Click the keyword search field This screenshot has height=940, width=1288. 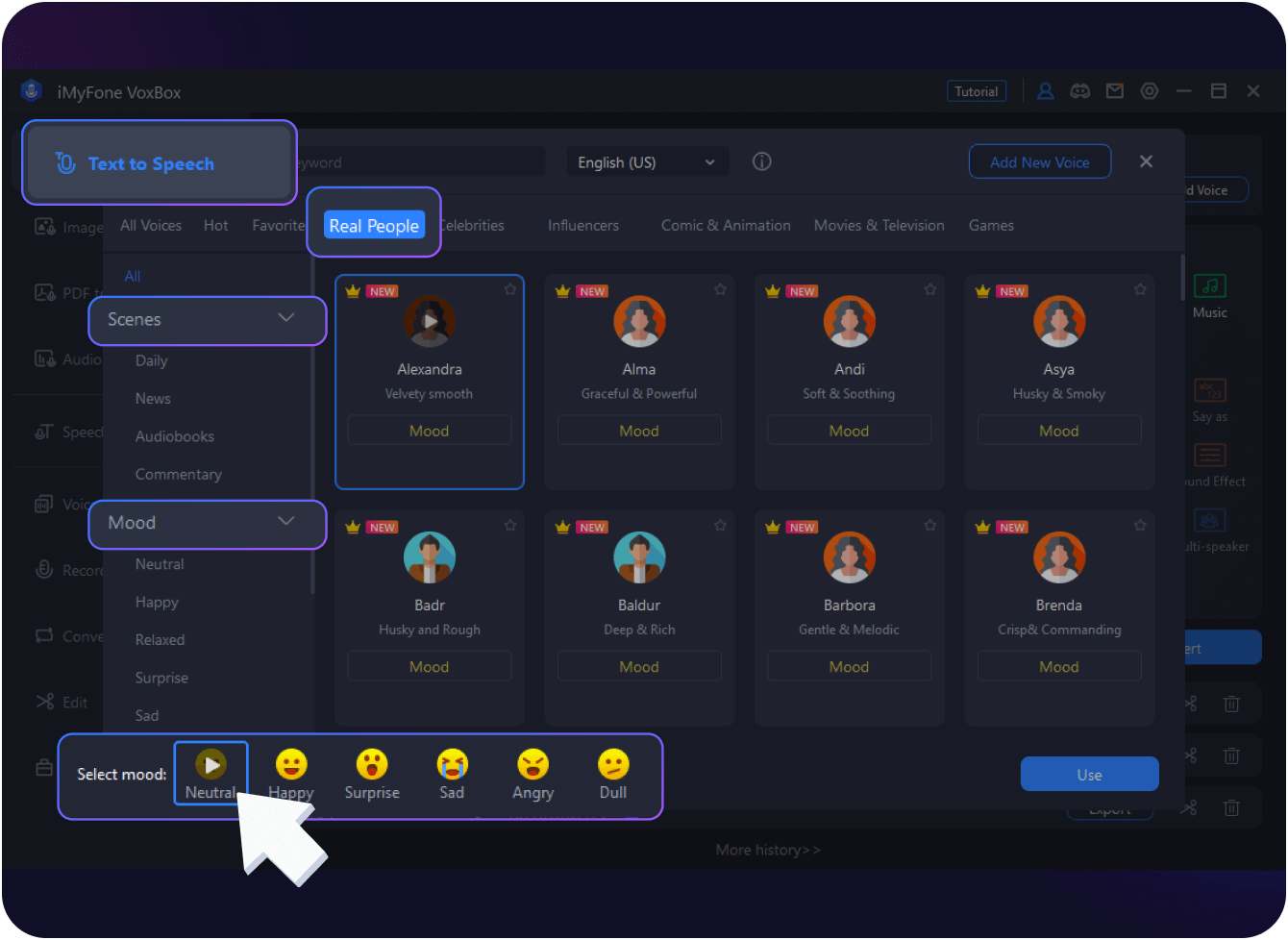tap(420, 162)
